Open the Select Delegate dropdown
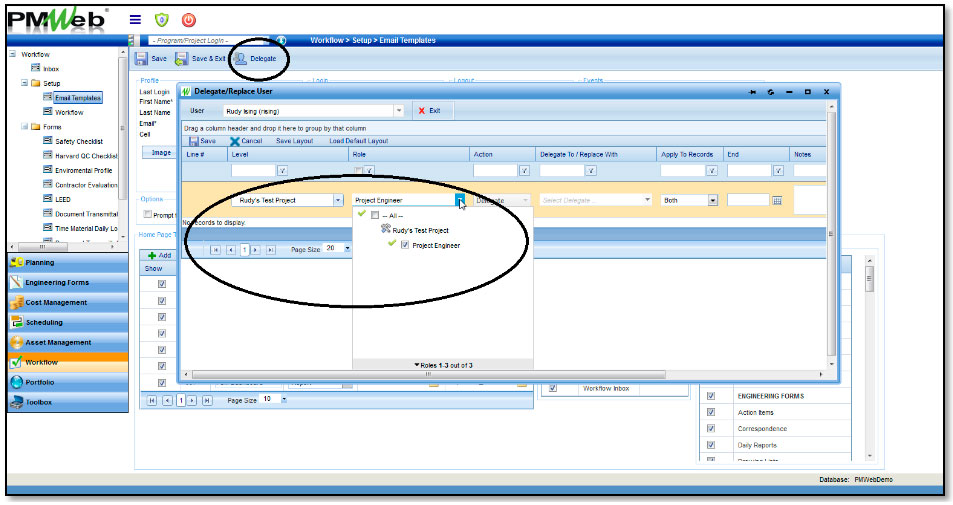953x505 pixels. [x=647, y=200]
